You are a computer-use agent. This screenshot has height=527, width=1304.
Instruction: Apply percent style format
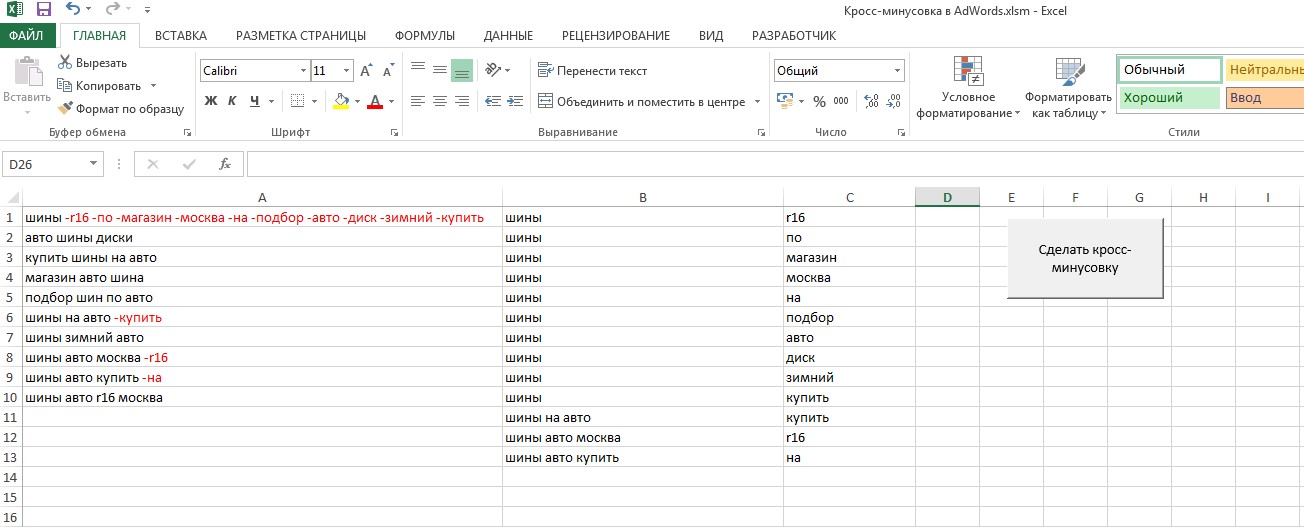819,101
